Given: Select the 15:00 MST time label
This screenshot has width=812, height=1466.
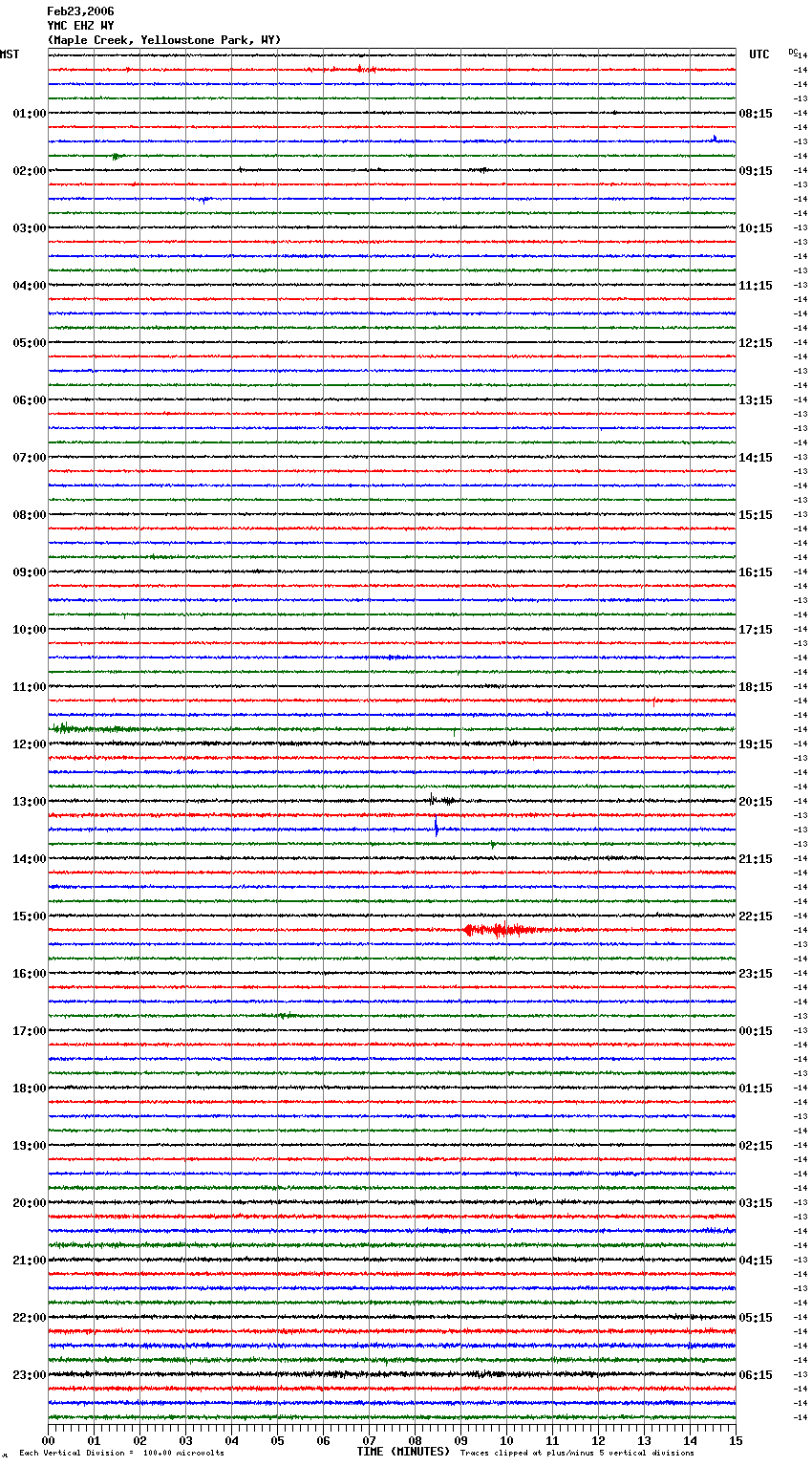Looking at the screenshot, I should tap(30, 916).
